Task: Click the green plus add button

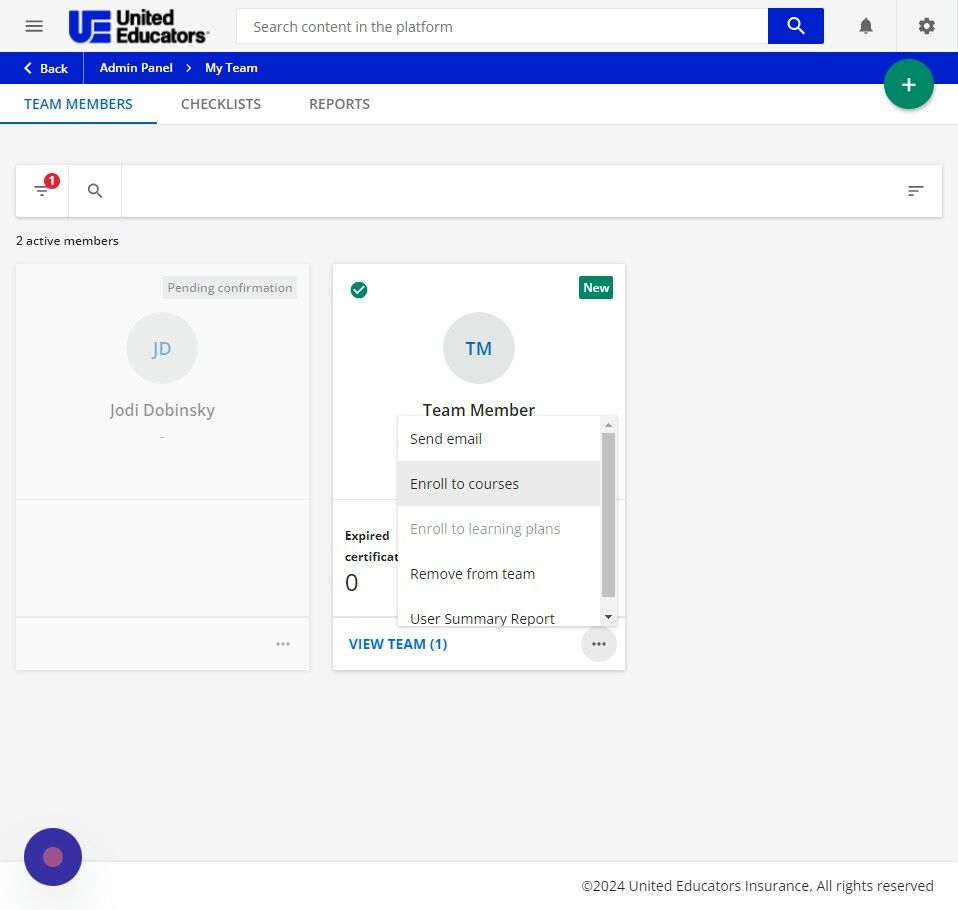Action: click(909, 84)
